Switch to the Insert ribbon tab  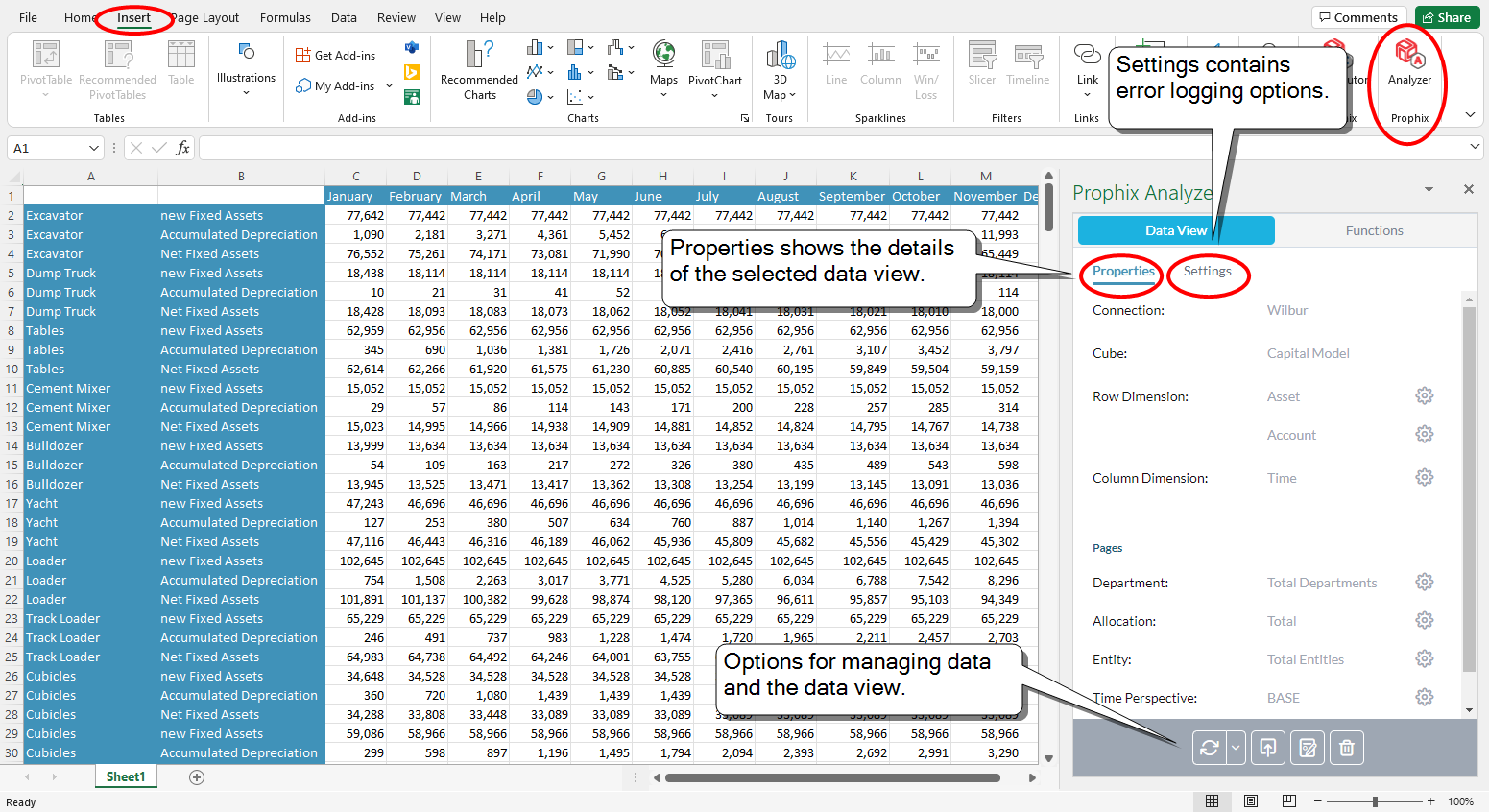pyautogui.click(x=133, y=17)
